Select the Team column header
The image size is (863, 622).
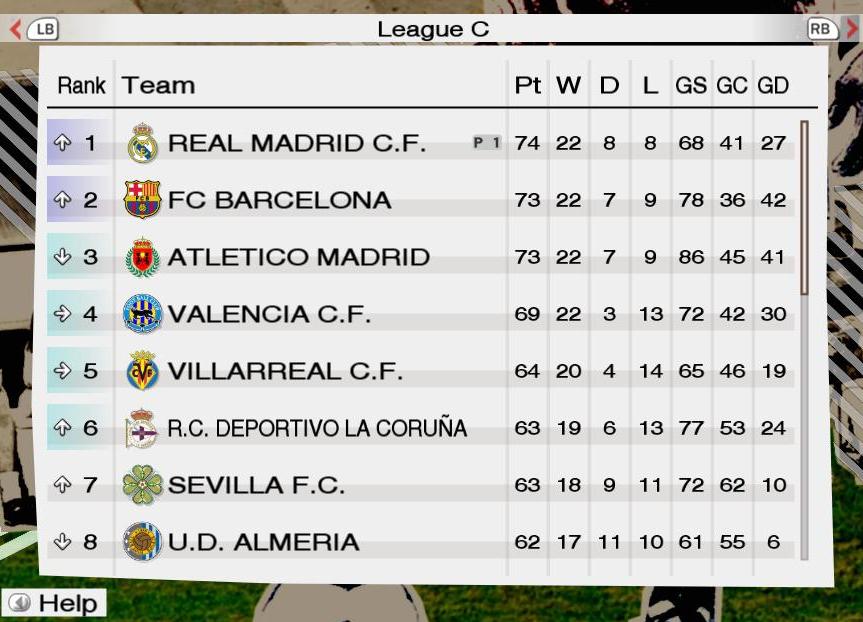(x=158, y=85)
